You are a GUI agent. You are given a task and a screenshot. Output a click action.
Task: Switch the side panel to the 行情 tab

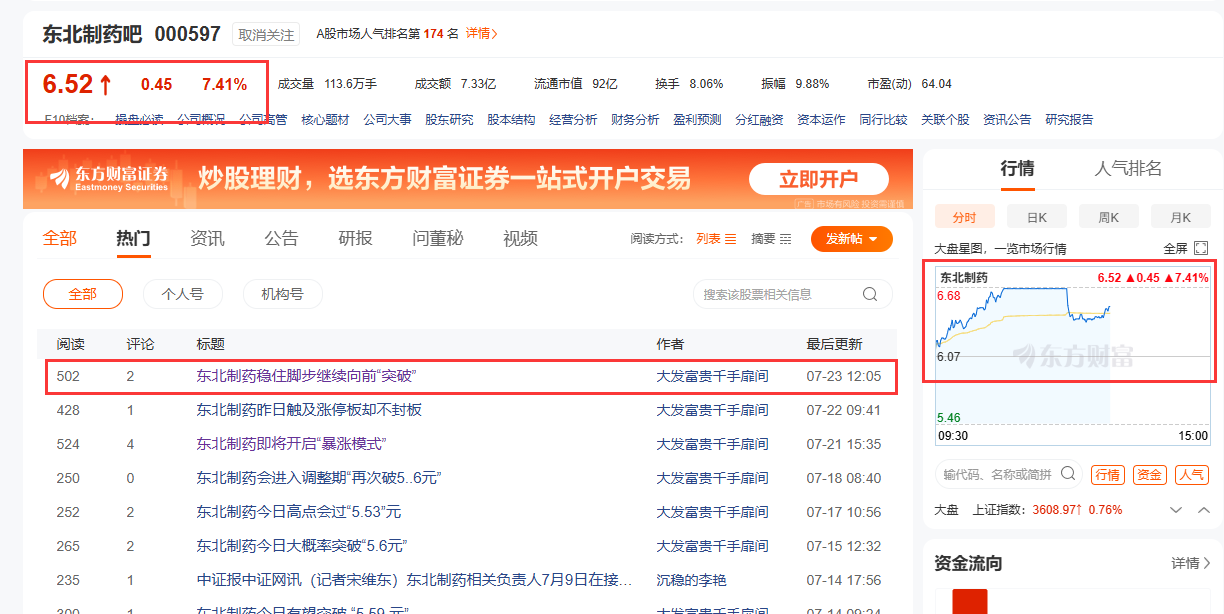1017,168
